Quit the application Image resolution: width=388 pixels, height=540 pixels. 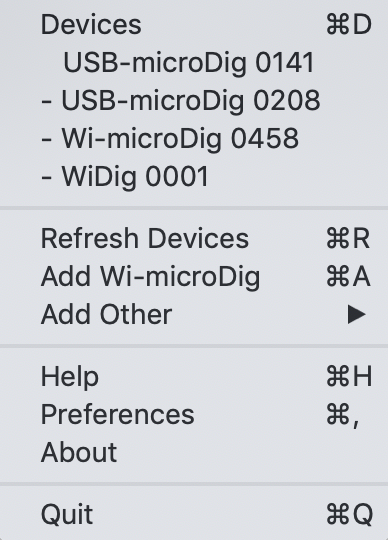tap(194, 514)
